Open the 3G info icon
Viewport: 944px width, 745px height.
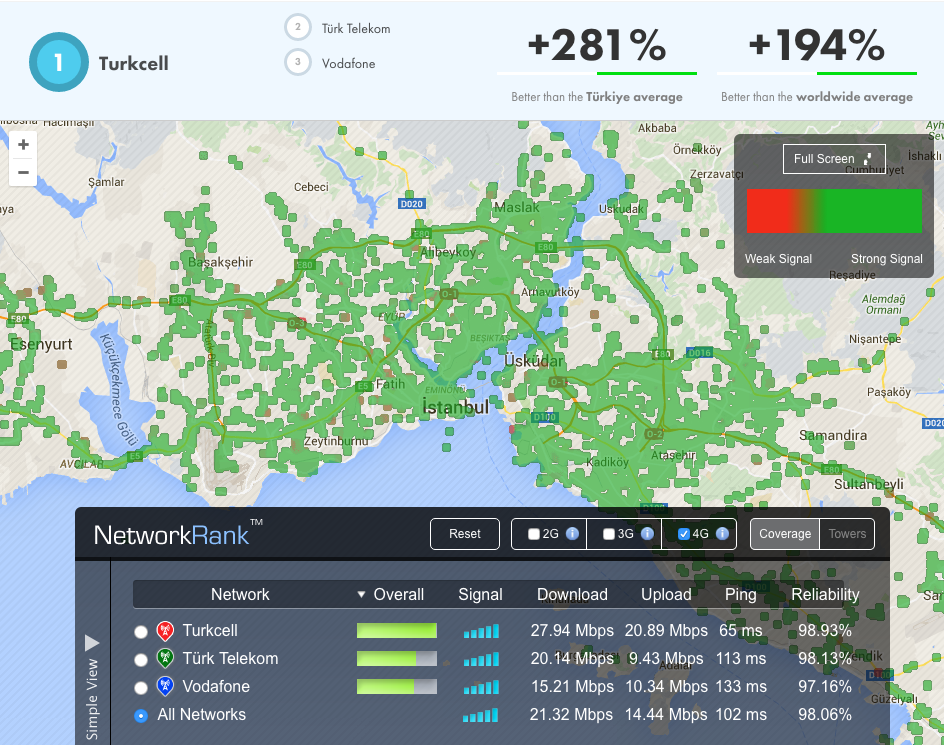coord(647,534)
